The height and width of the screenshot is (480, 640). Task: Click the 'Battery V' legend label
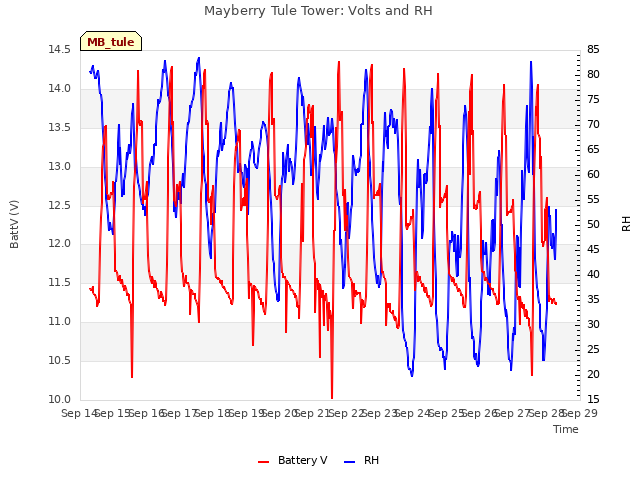[302, 460]
